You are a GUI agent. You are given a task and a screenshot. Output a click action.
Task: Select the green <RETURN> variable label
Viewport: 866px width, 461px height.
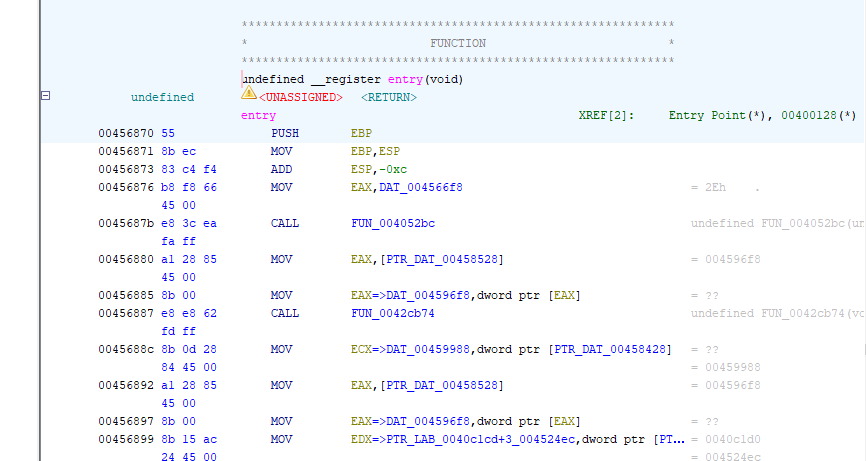[388, 98]
